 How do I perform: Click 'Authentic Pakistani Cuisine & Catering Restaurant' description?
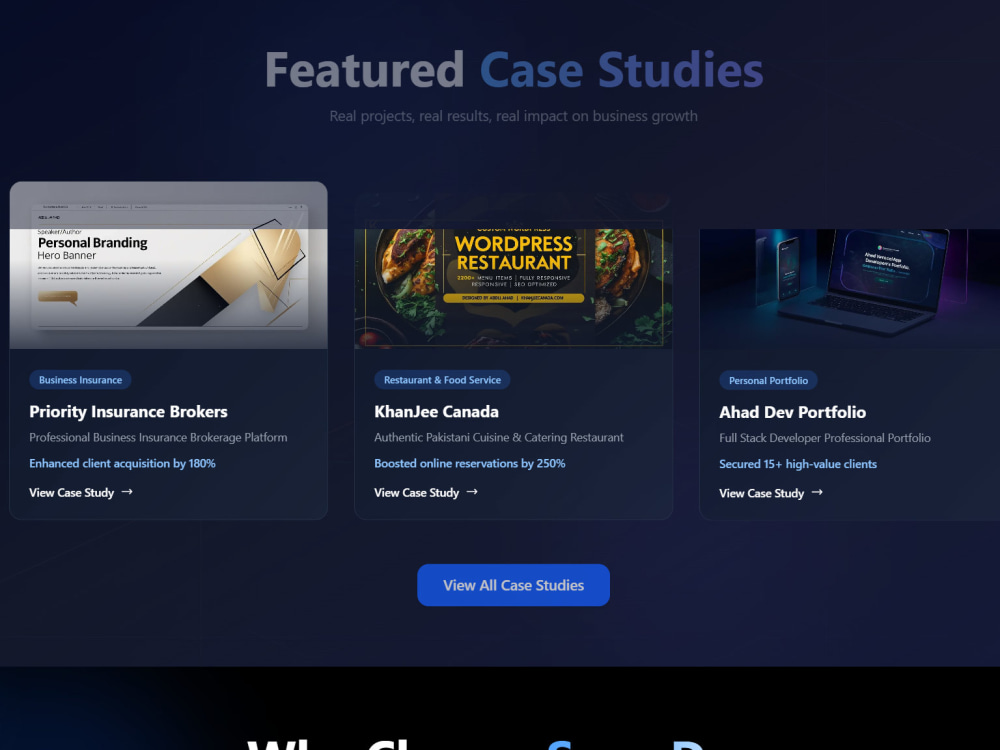pos(499,438)
